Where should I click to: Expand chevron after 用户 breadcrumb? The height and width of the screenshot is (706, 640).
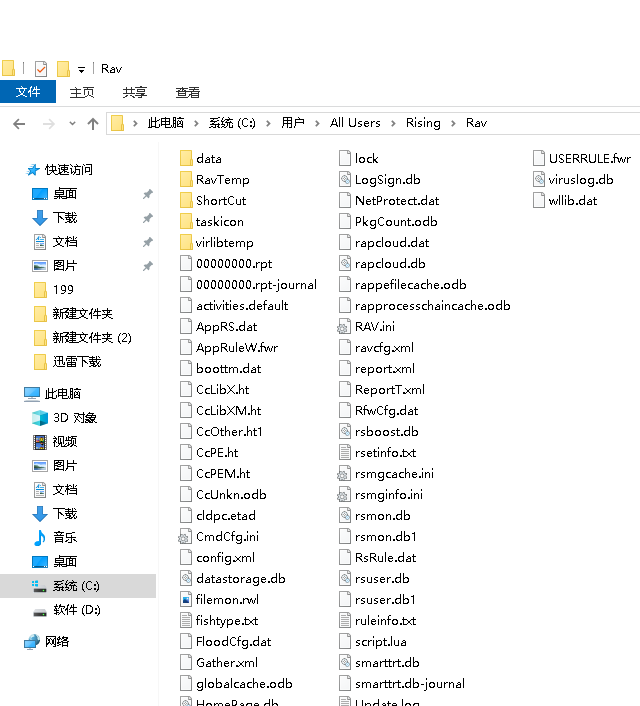coord(318,123)
